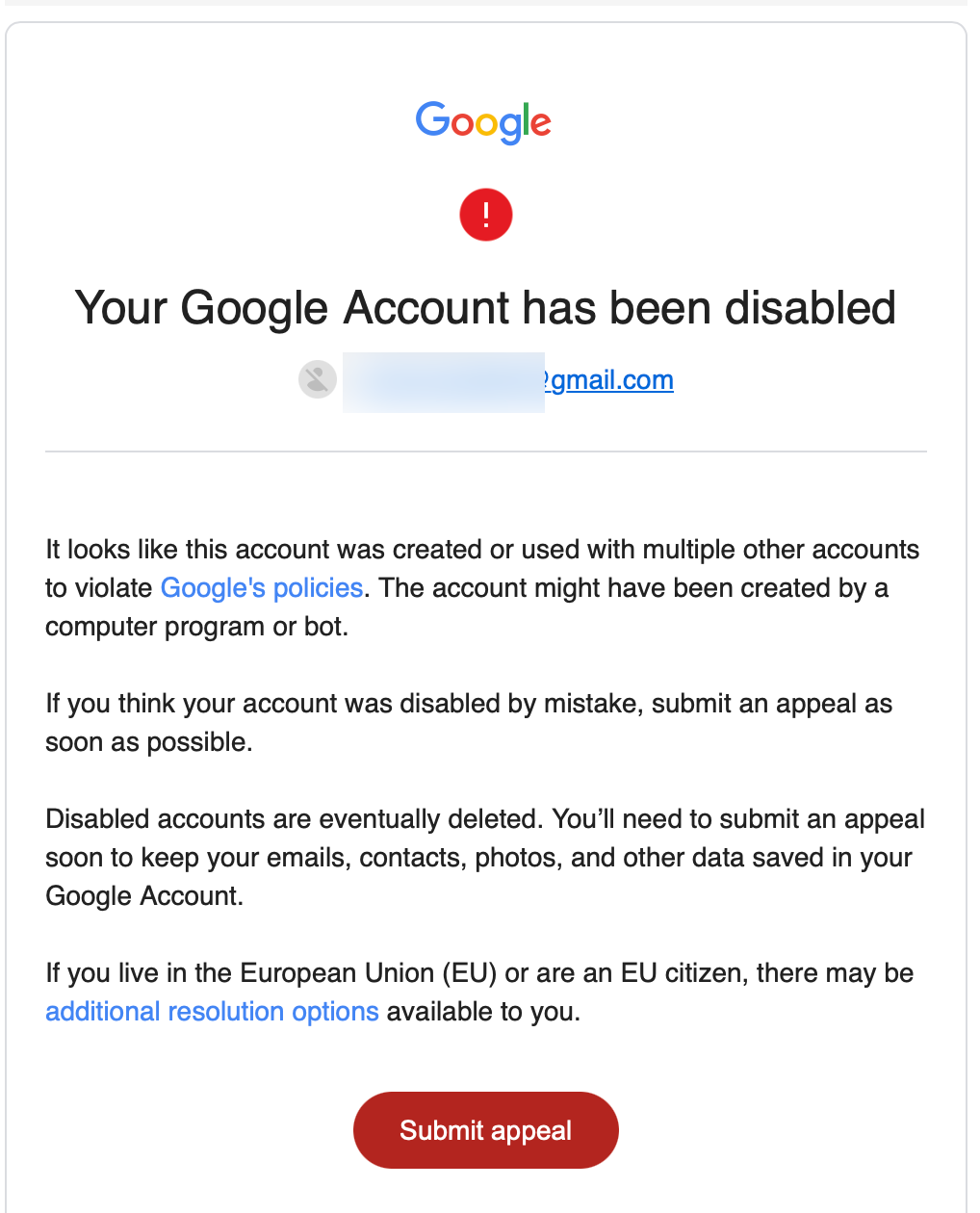Click the horizontal divider below the email

[x=486, y=452]
